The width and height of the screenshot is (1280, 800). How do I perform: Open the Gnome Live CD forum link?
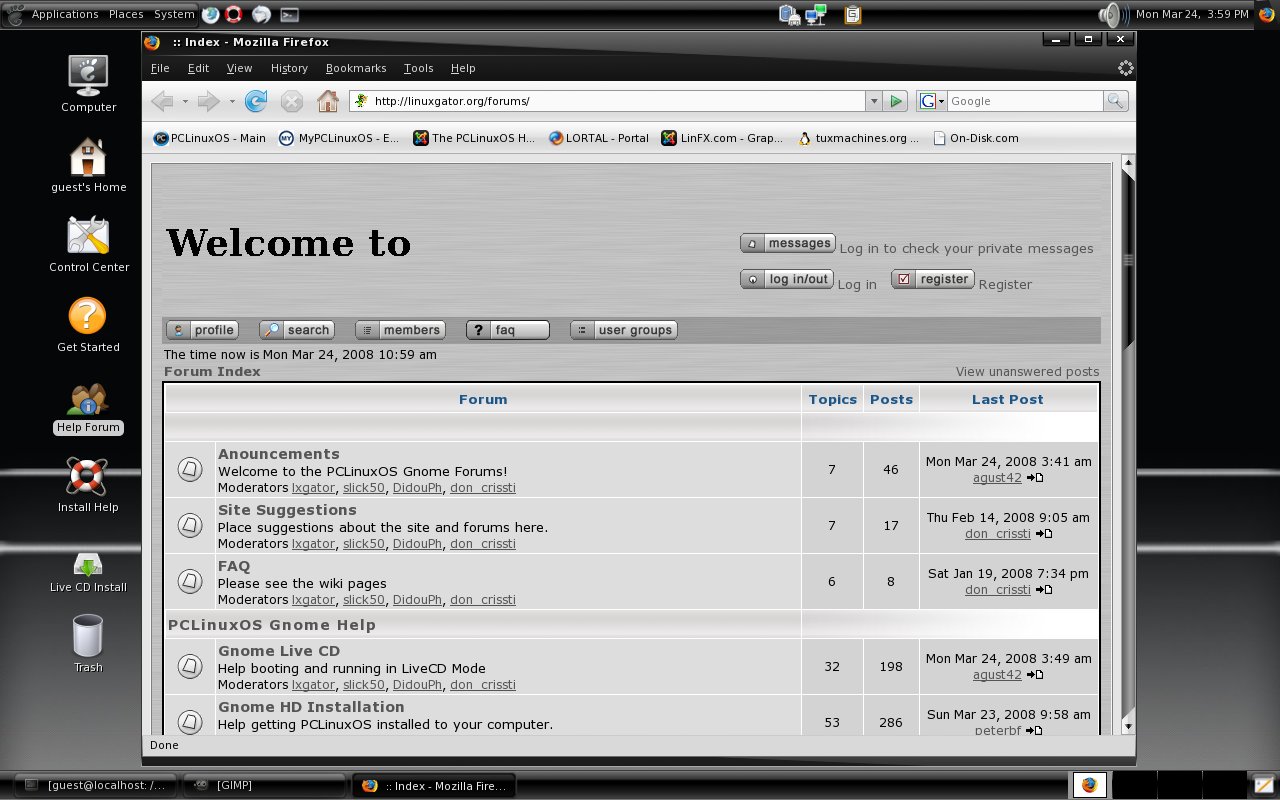(279, 651)
